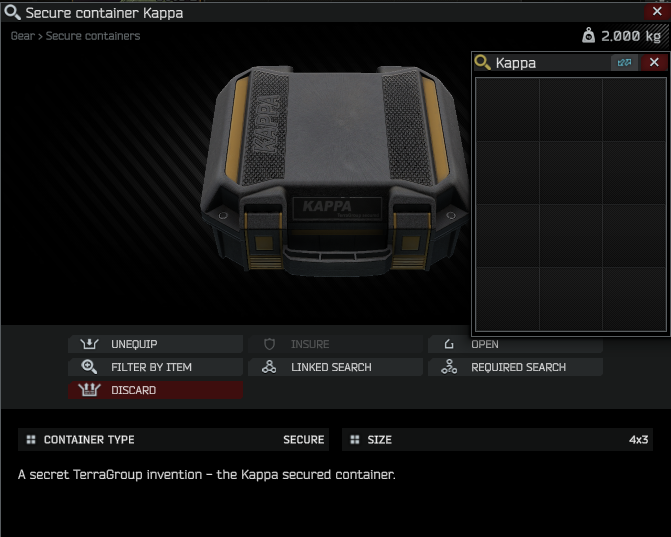The image size is (671, 537).
Task: Click the SIZE label
Action: [380, 439]
